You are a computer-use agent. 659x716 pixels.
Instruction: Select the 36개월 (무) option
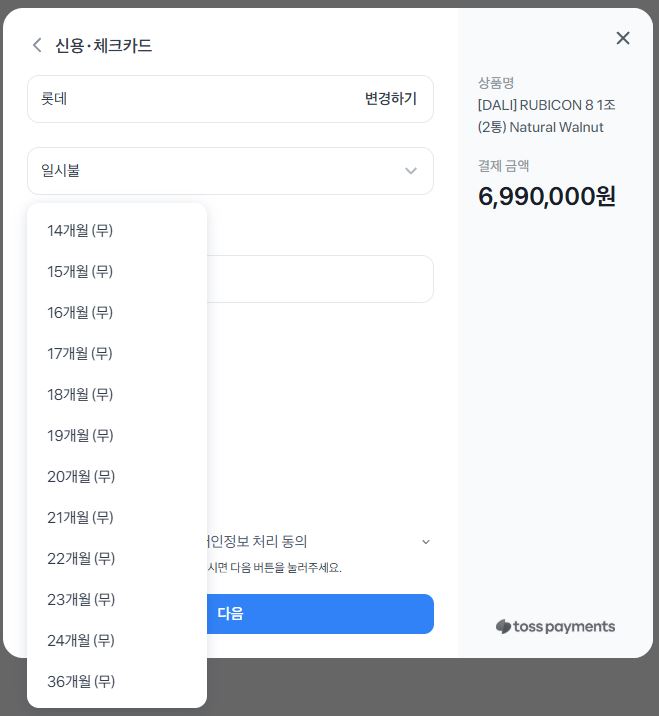tap(81, 682)
